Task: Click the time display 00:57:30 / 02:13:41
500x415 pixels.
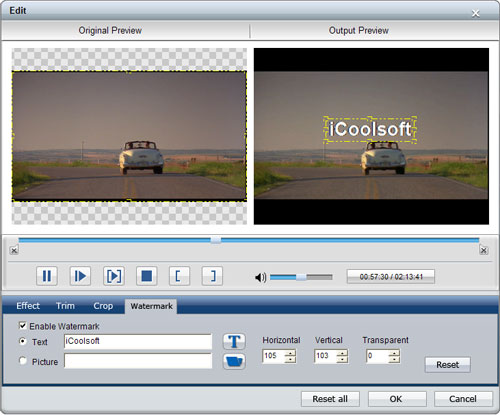Action: (x=391, y=277)
